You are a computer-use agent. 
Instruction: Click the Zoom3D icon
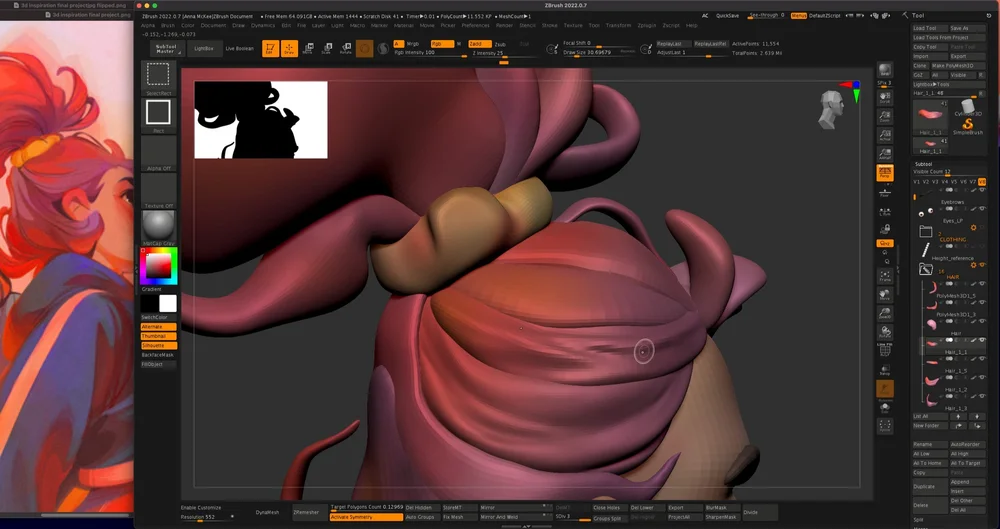tap(885, 313)
